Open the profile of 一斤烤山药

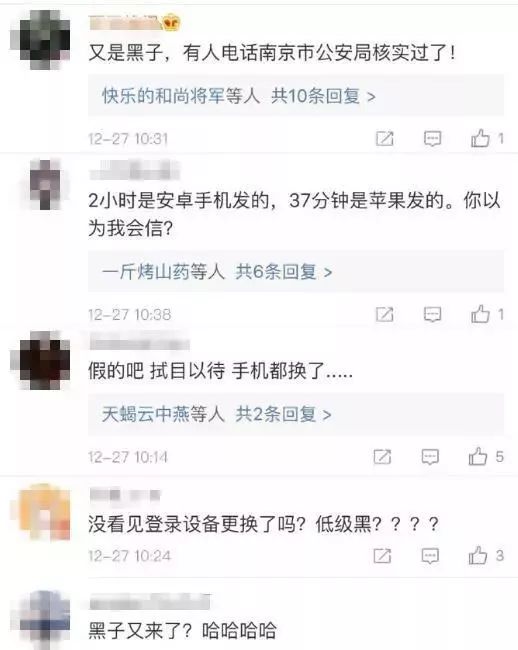pyautogui.click(x=145, y=272)
